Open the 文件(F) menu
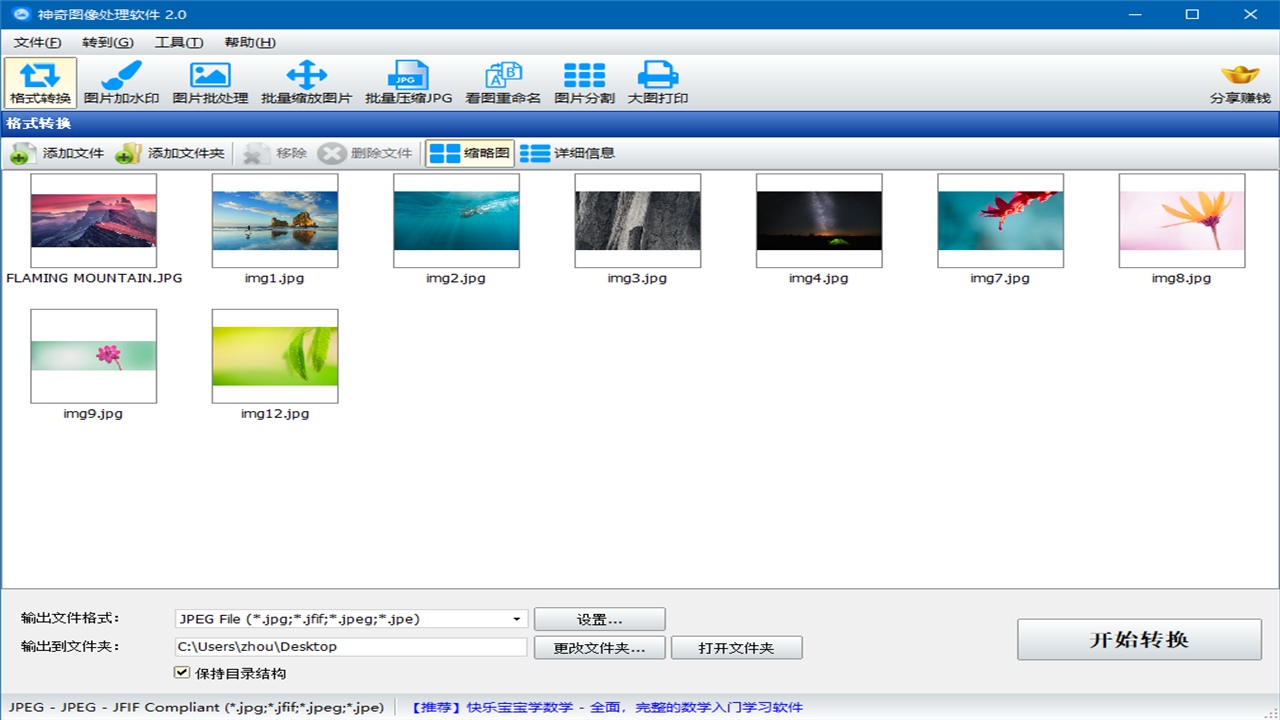This screenshot has width=1280, height=720. 37,42
